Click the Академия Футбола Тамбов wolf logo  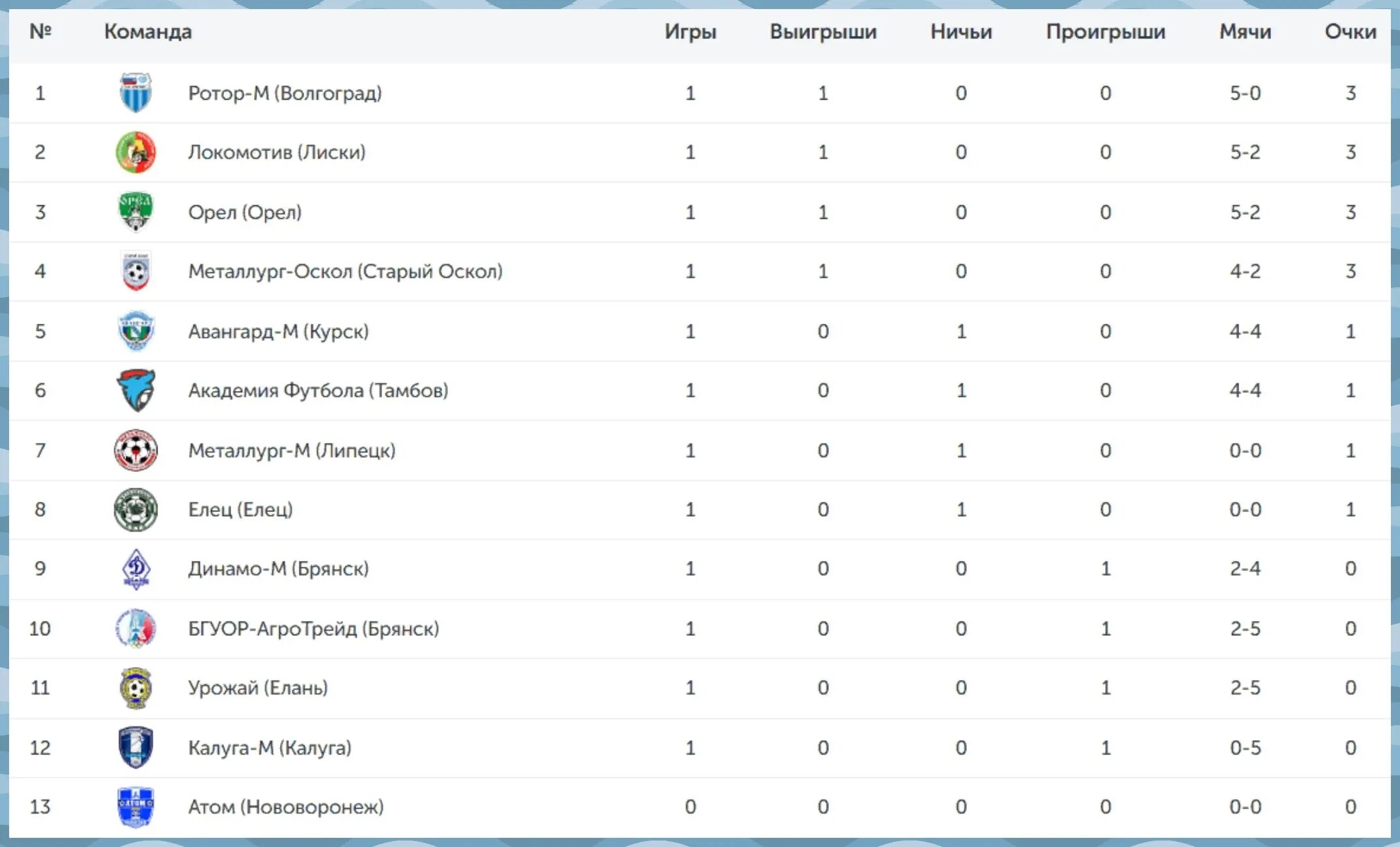click(x=136, y=390)
